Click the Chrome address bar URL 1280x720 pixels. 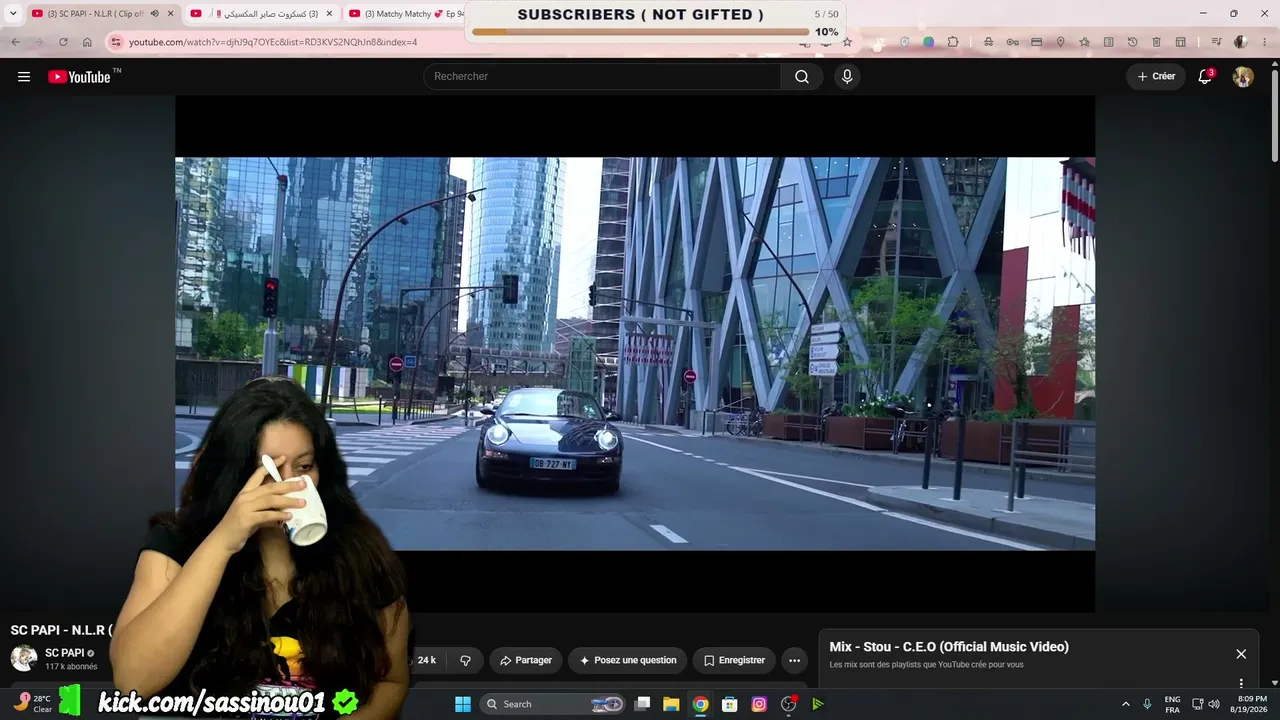pyautogui.click(x=273, y=42)
